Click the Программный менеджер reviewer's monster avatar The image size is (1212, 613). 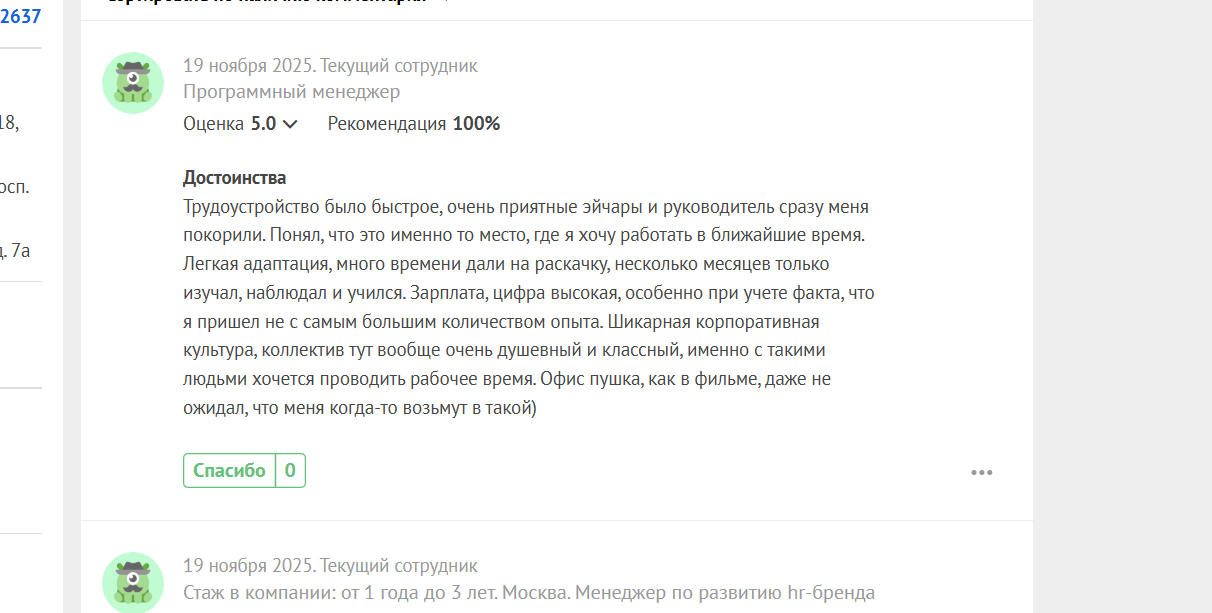point(133,83)
